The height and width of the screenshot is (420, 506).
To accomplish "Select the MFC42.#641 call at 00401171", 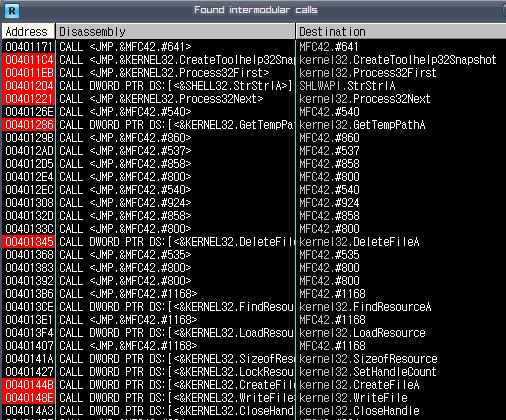I will coord(254,47).
